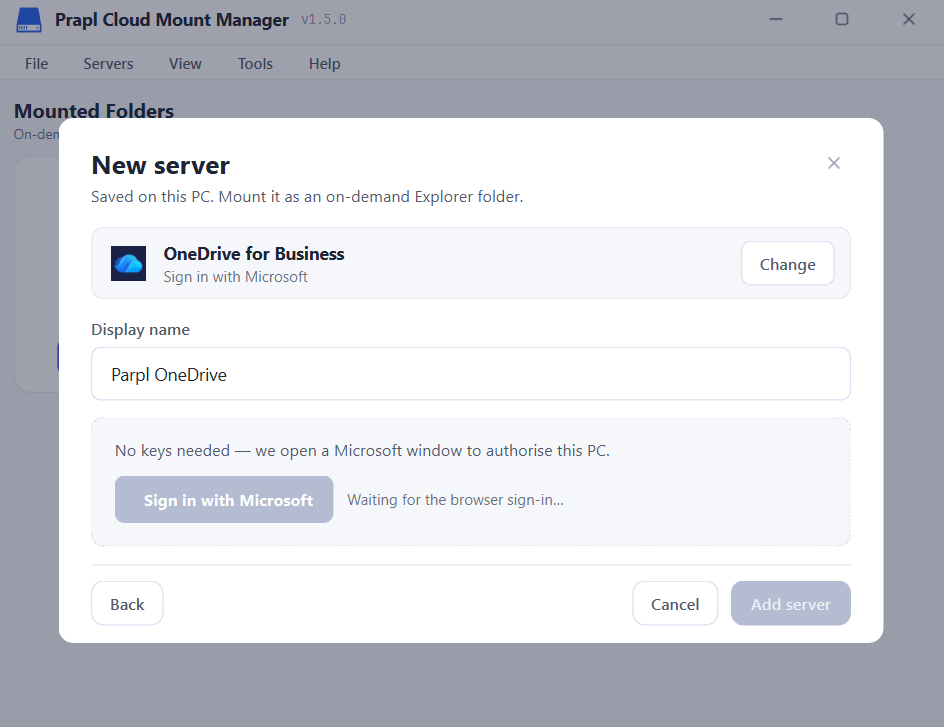The width and height of the screenshot is (944, 727).
Task: Click the 'No keys needed' info text
Action: coord(362,451)
